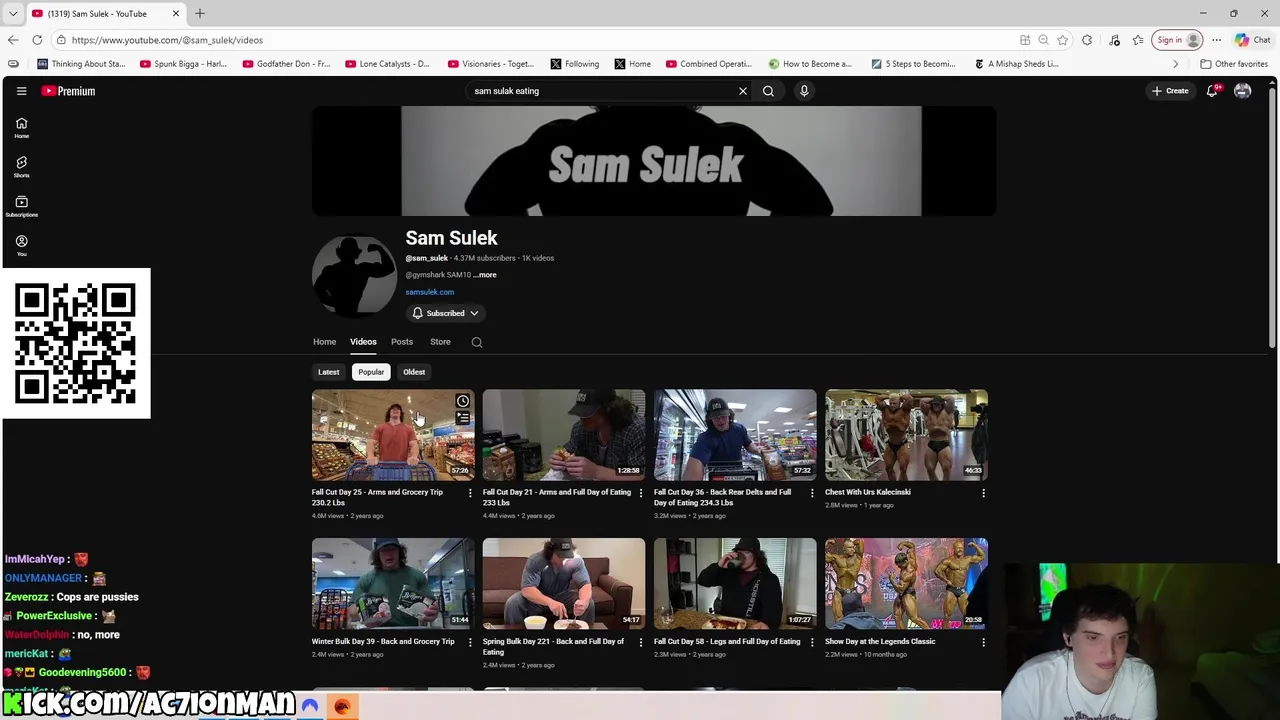
Task: Open Show Day at the Legends Classic thumbnail
Action: pyautogui.click(x=906, y=584)
